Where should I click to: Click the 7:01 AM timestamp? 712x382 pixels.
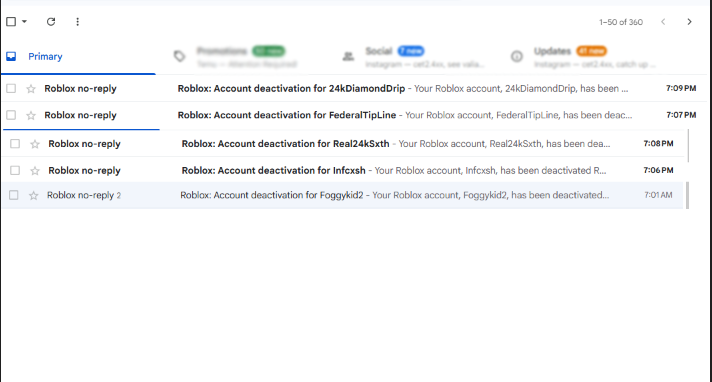pos(658,195)
